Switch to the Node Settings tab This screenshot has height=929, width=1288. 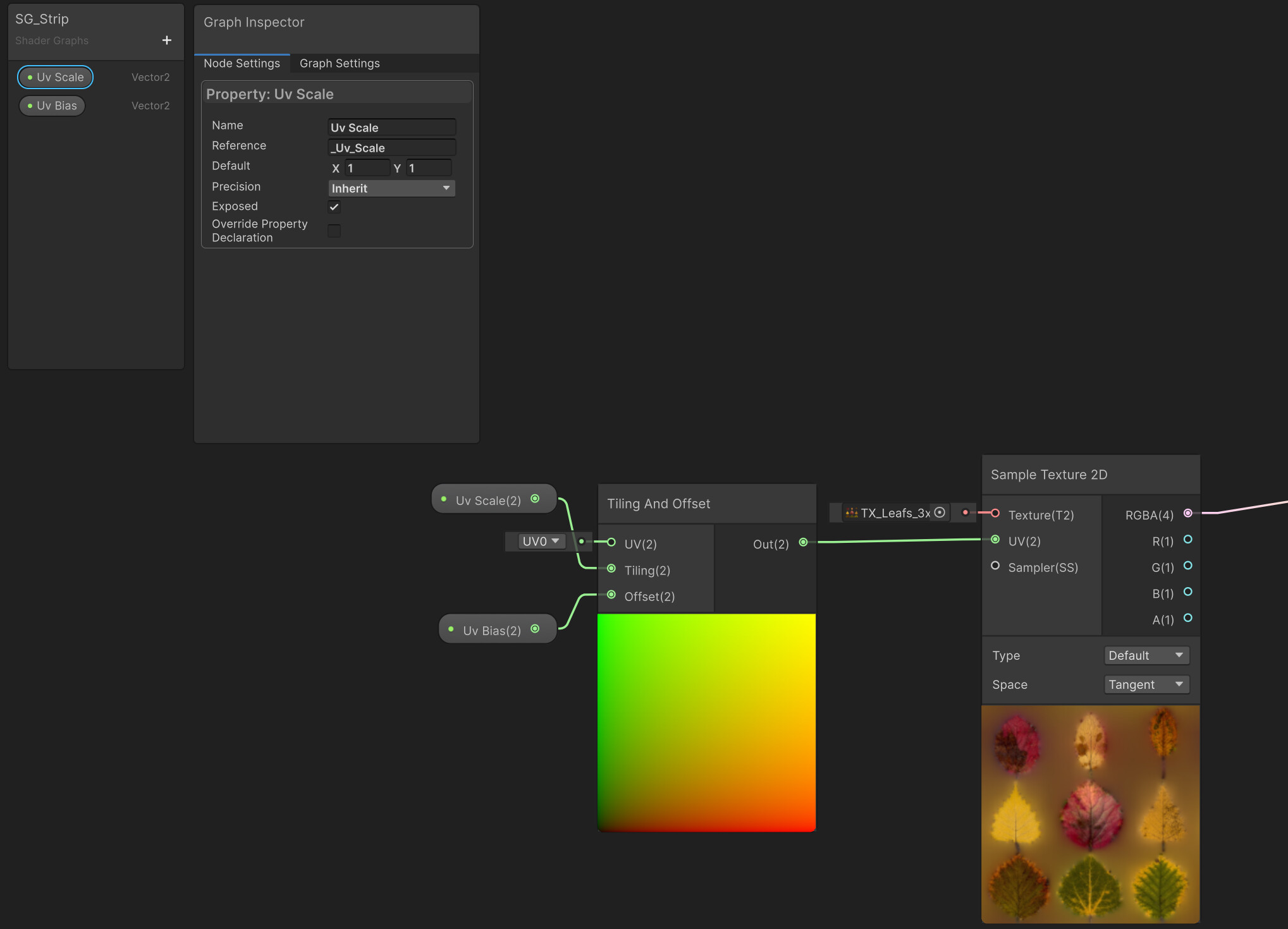coord(242,63)
